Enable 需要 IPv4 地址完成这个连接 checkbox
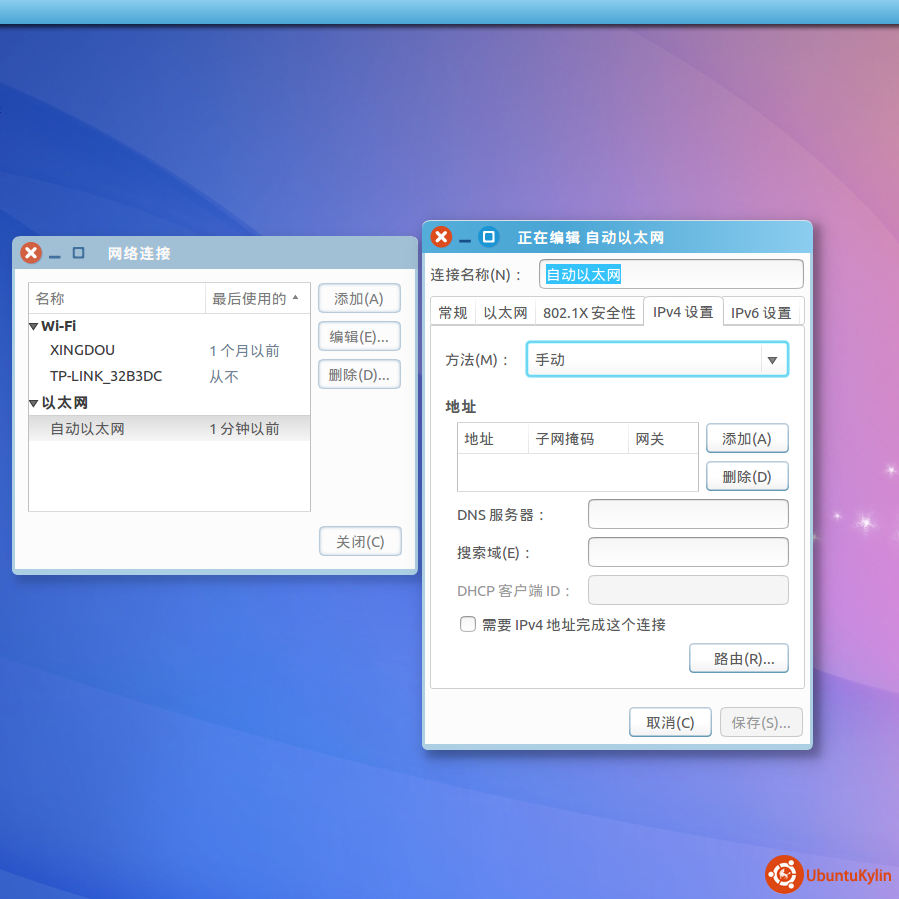 (467, 624)
